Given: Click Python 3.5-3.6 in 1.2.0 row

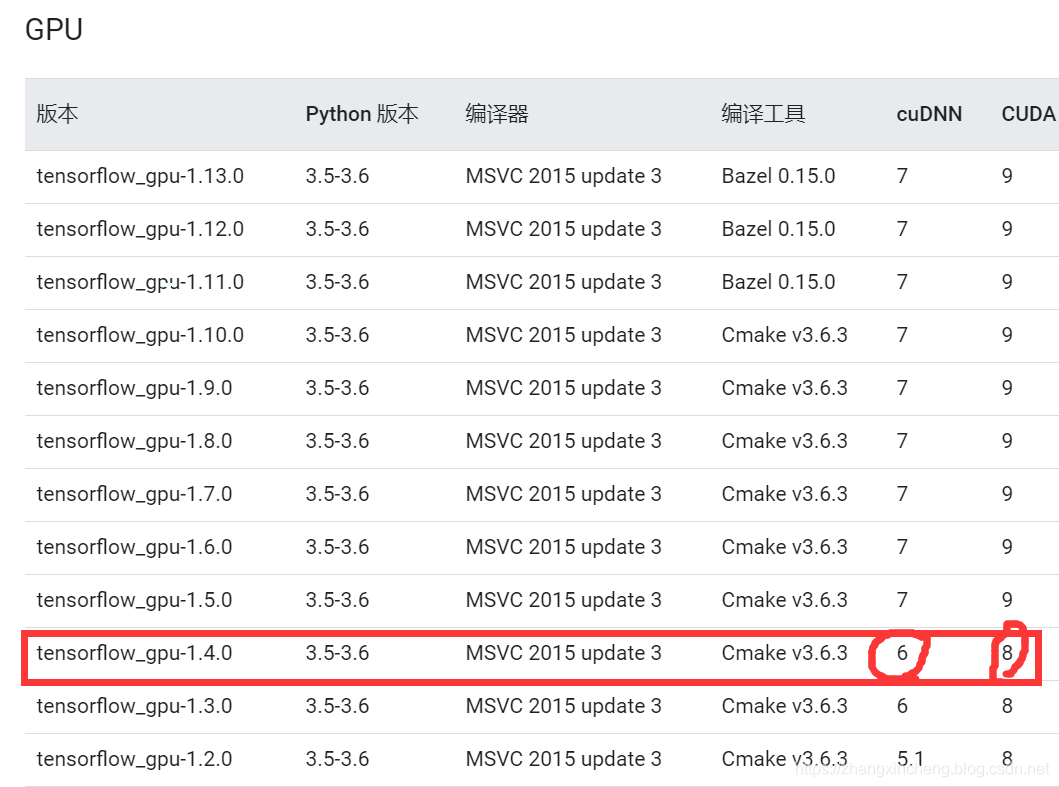Looking at the screenshot, I should click(x=337, y=759).
